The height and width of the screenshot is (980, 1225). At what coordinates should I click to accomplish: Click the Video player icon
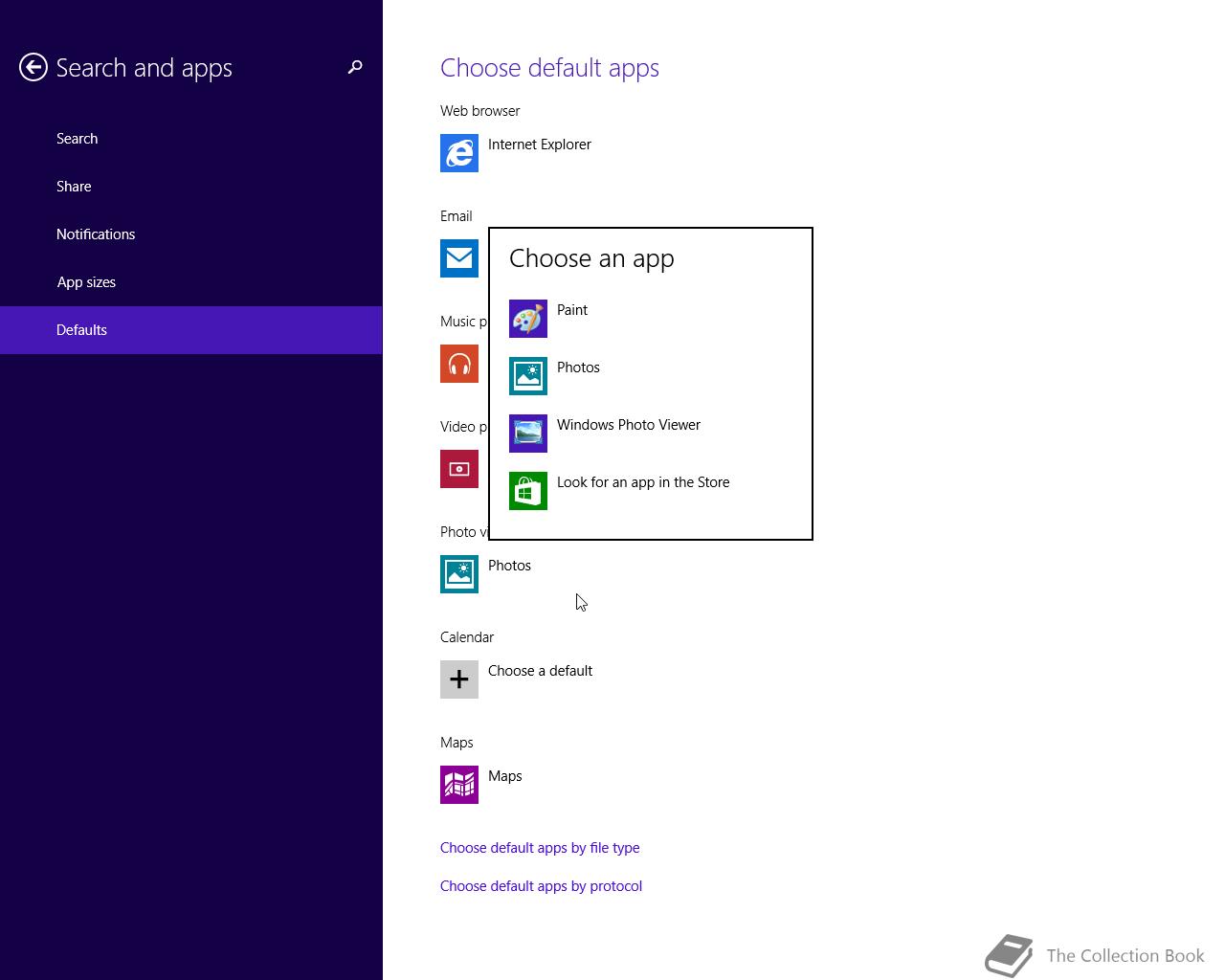459,469
